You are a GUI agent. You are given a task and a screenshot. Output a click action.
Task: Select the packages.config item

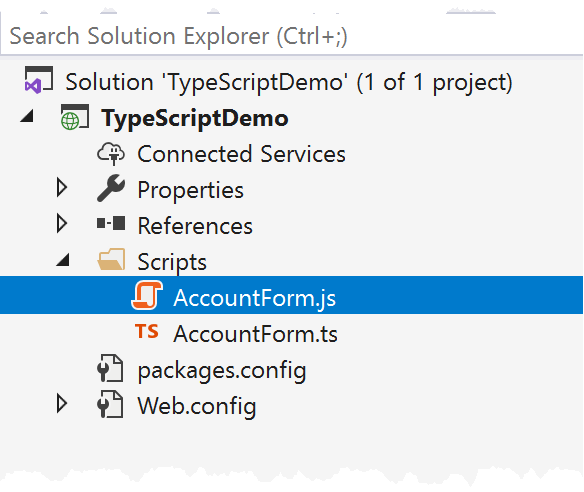(x=222, y=371)
